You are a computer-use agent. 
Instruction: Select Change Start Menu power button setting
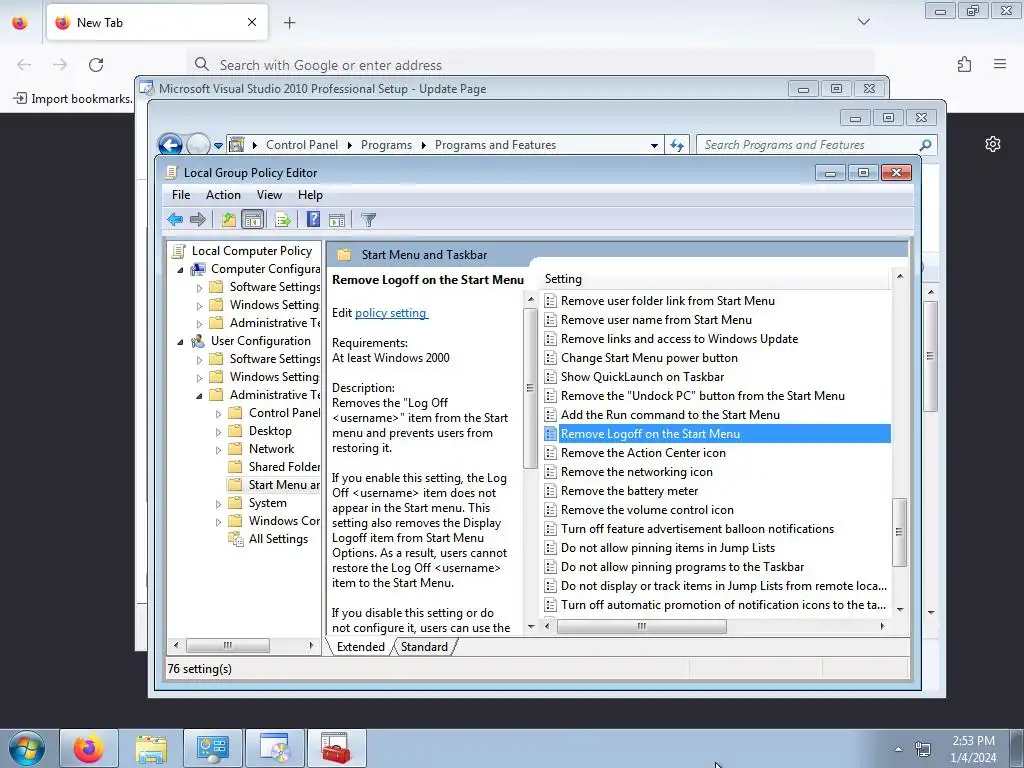coord(649,358)
